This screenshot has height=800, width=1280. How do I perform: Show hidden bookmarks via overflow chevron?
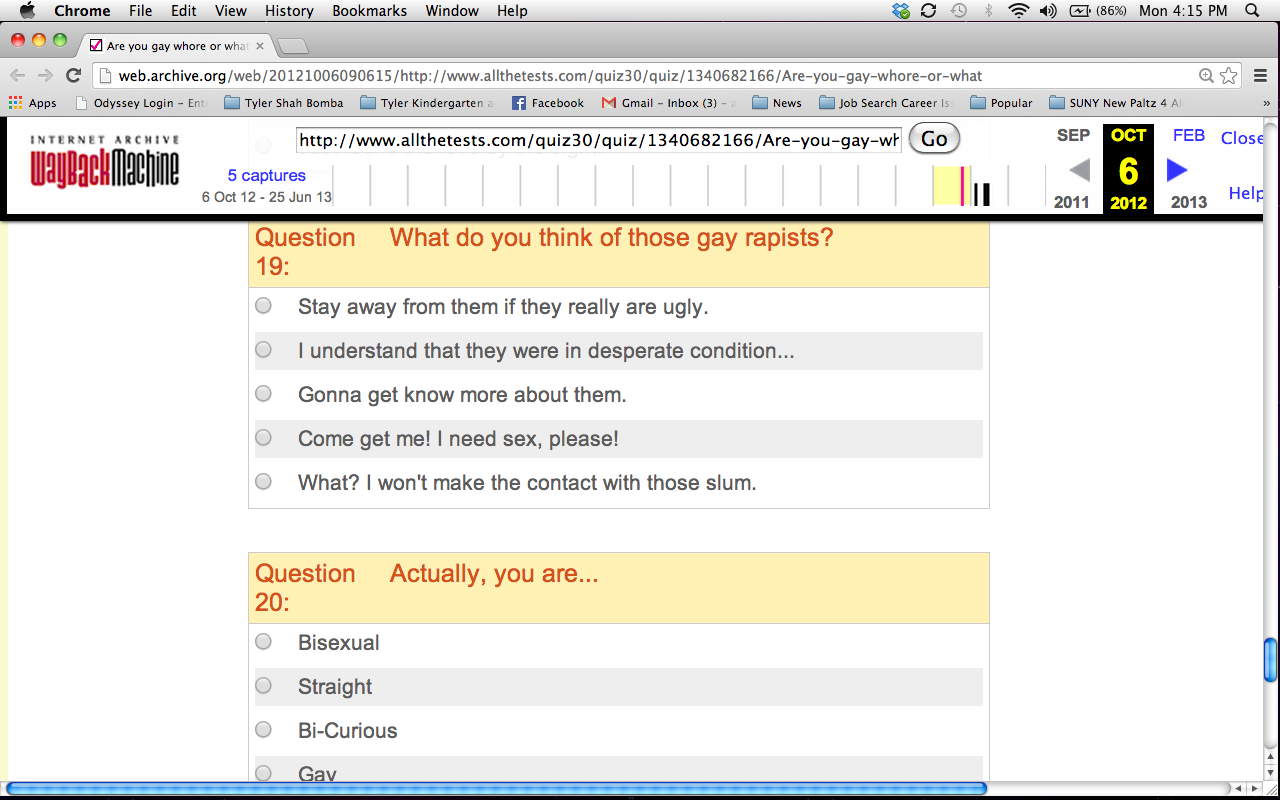click(x=1266, y=103)
